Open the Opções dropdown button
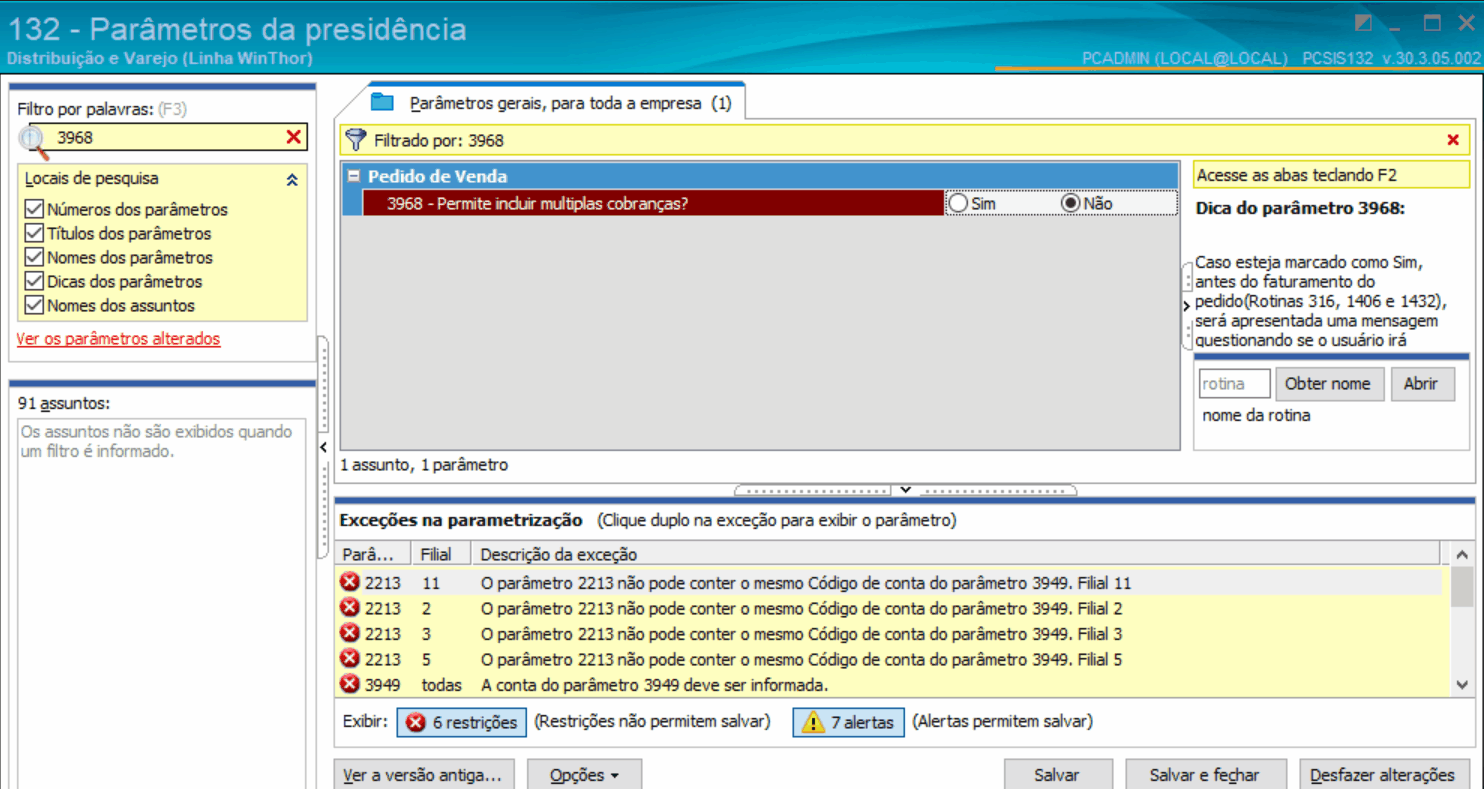The height and width of the screenshot is (789, 1484). point(584,775)
